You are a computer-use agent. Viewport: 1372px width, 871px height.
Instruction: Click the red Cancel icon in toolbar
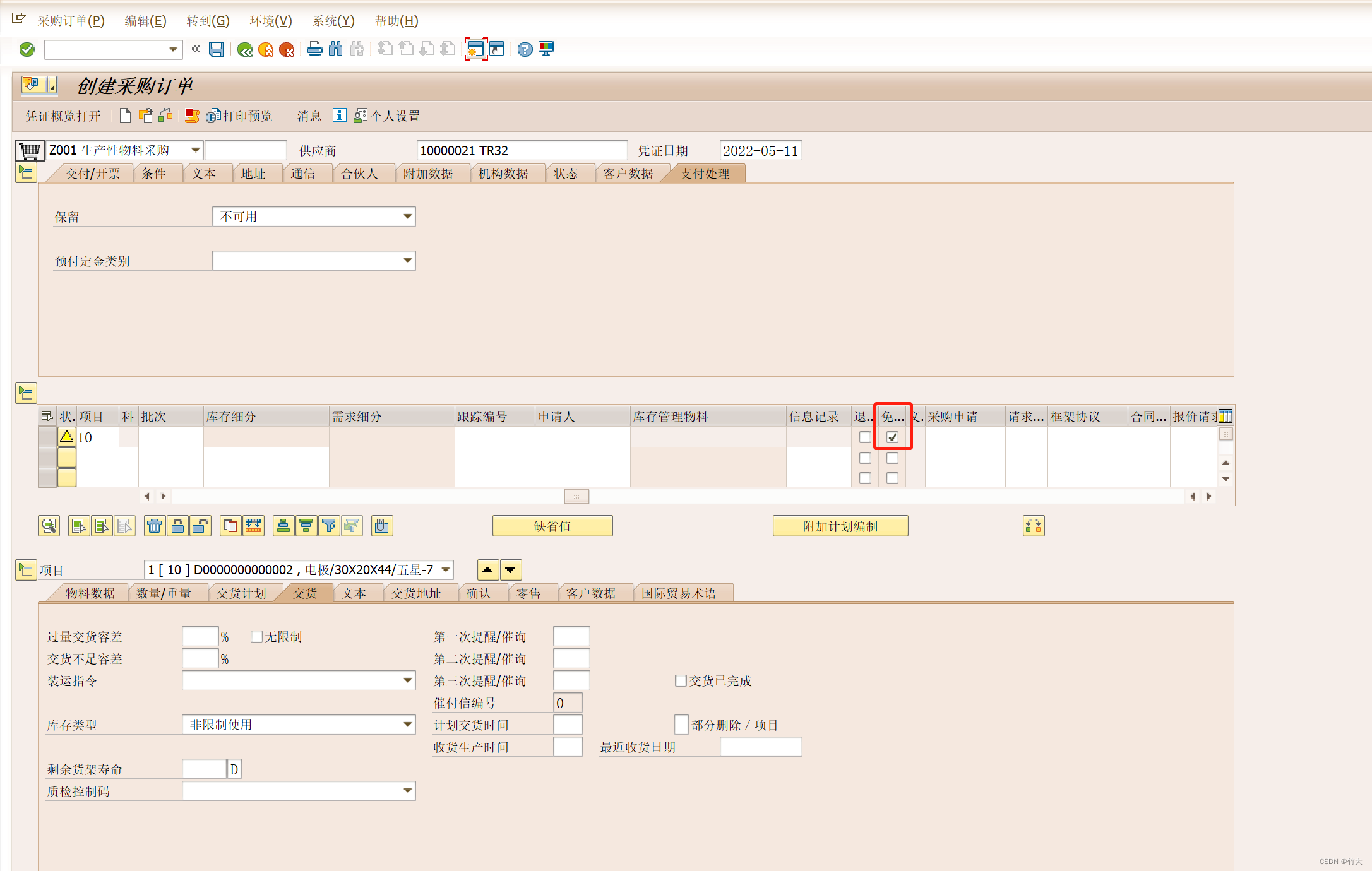click(x=287, y=49)
